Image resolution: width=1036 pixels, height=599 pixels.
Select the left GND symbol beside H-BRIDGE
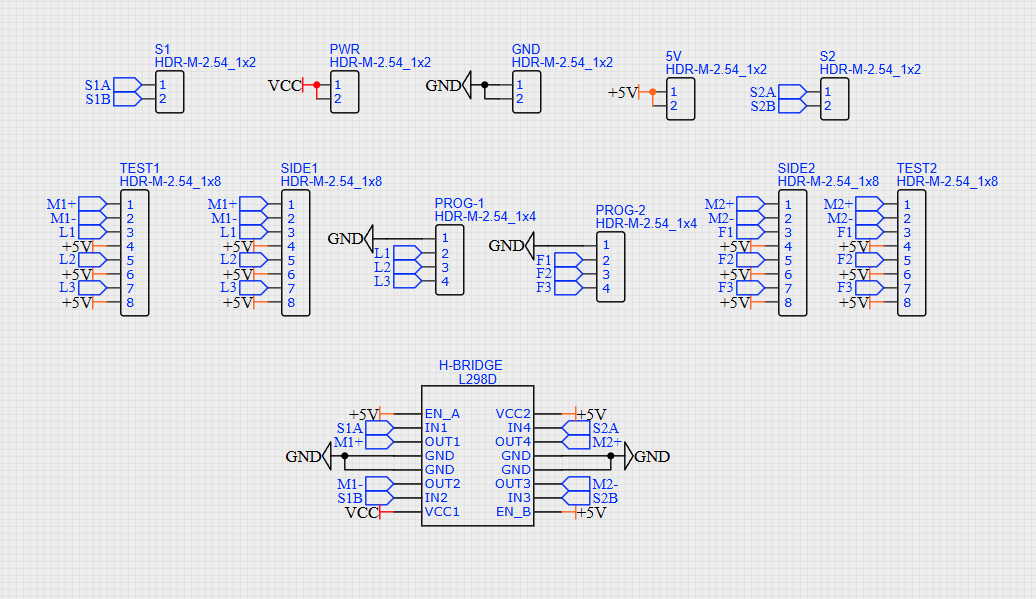(x=309, y=456)
